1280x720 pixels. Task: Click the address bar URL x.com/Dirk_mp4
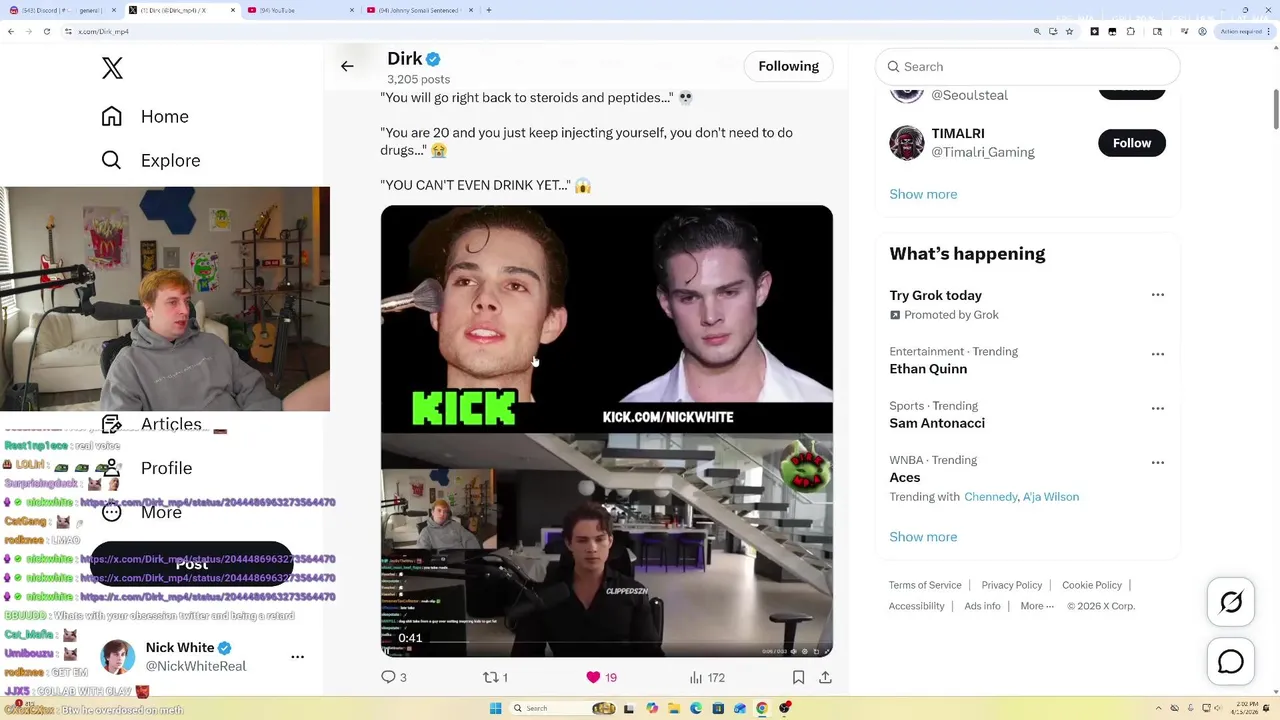coord(103,31)
